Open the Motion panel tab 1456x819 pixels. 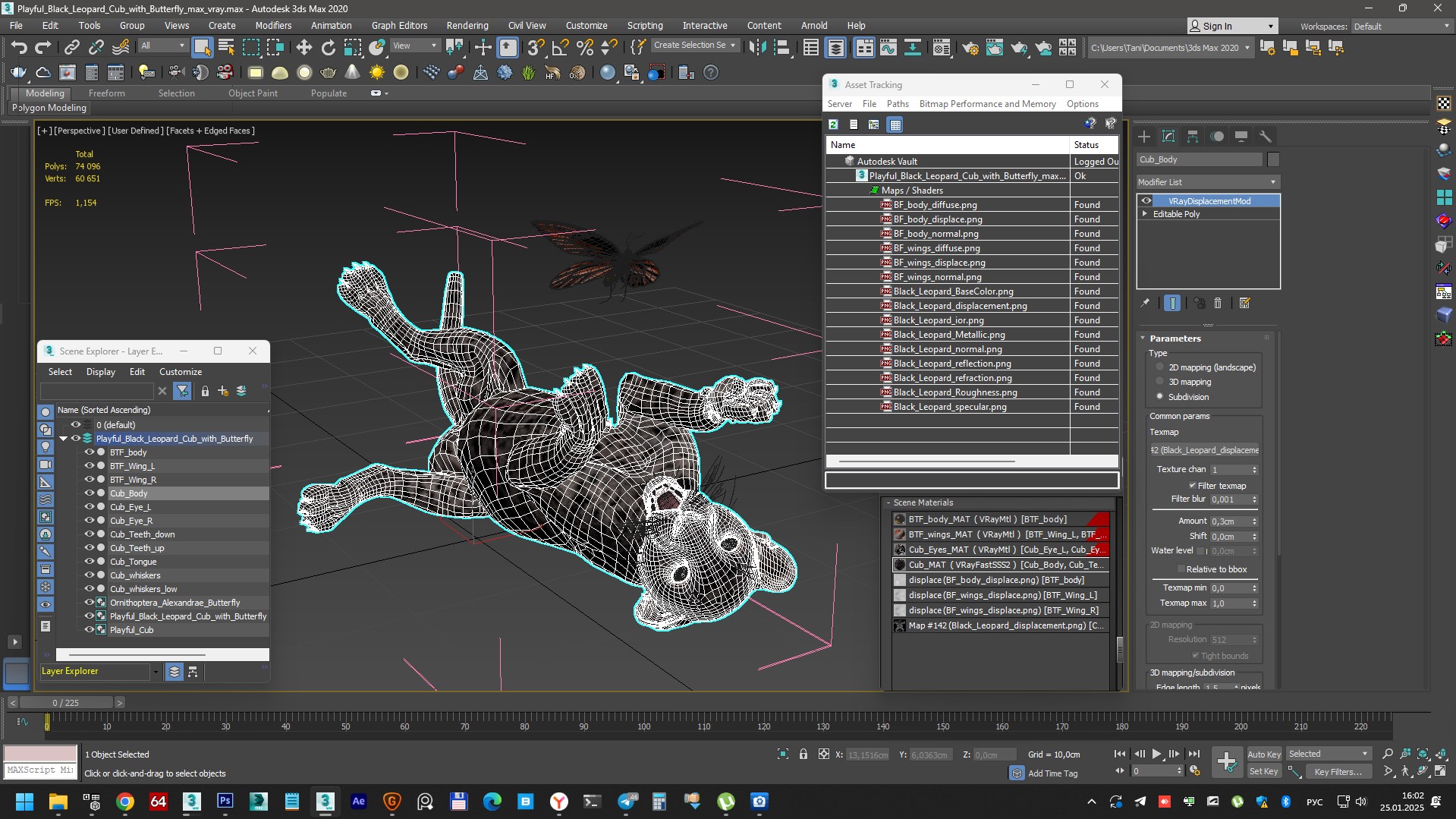click(x=1217, y=137)
